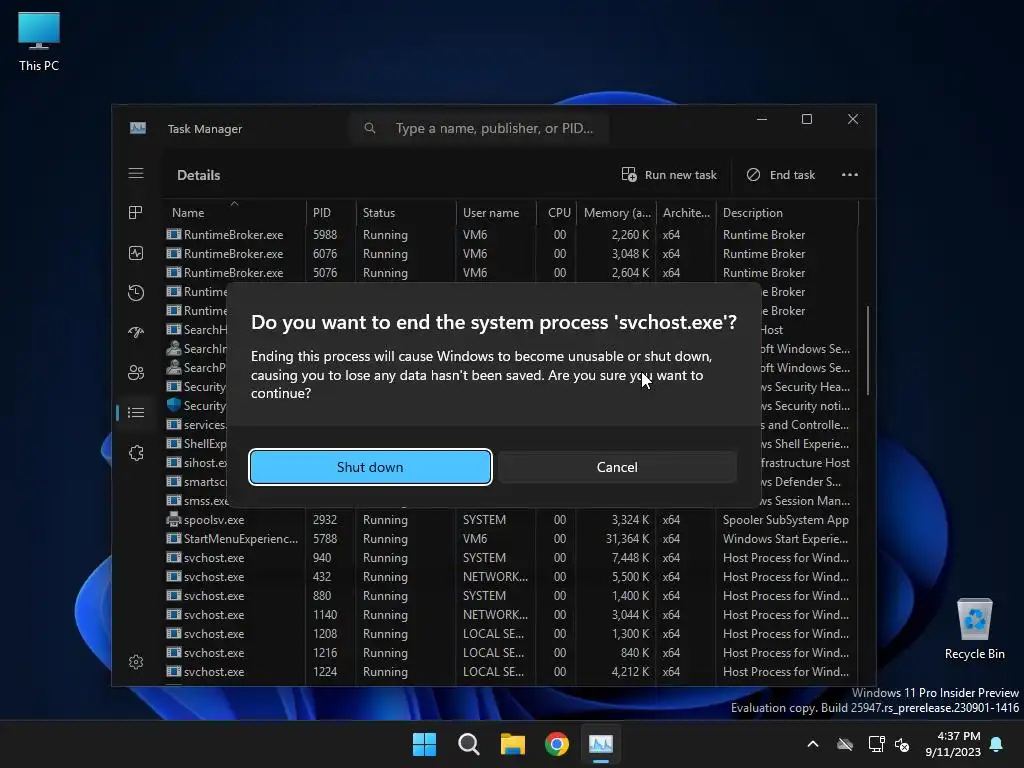Select the Details page icon in sidebar

point(136,413)
